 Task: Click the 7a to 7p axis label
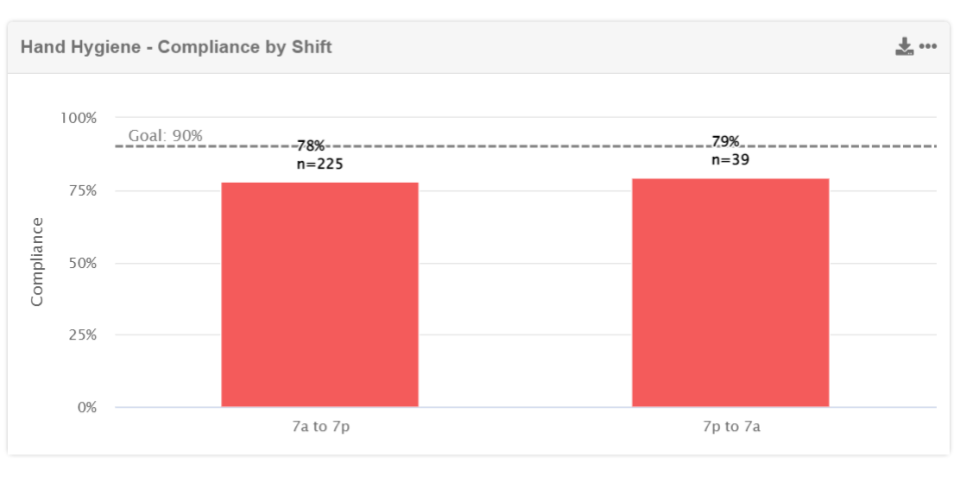319,427
